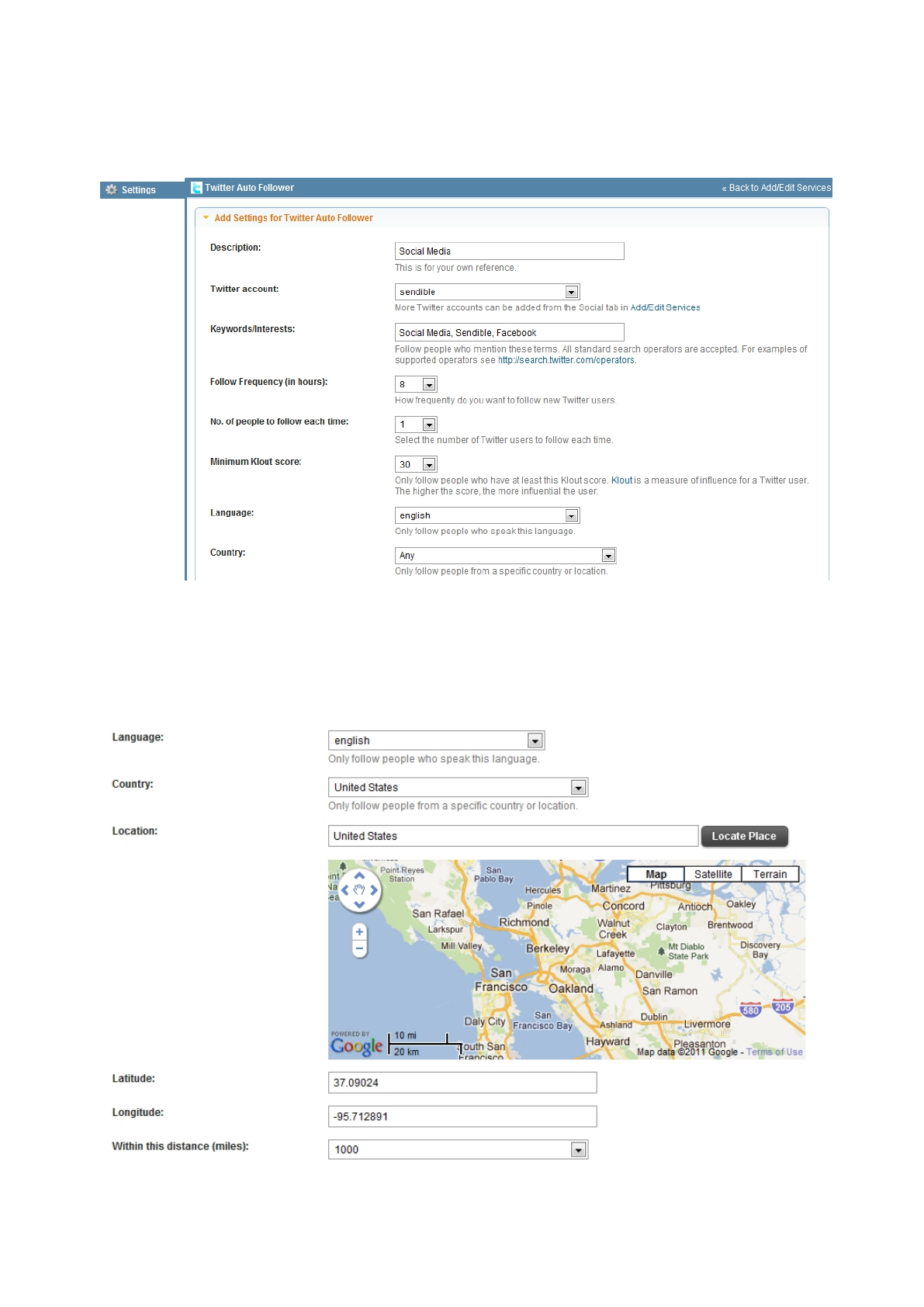Zoom in on the map

[x=359, y=932]
